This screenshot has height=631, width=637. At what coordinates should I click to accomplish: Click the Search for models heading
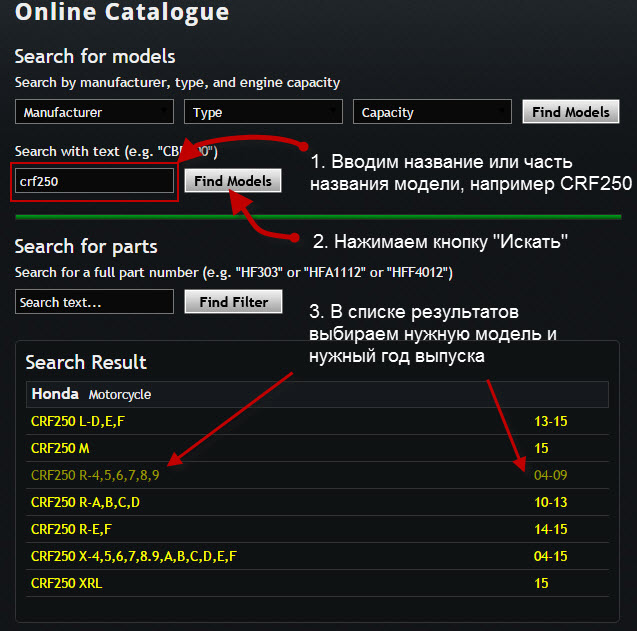pos(95,56)
